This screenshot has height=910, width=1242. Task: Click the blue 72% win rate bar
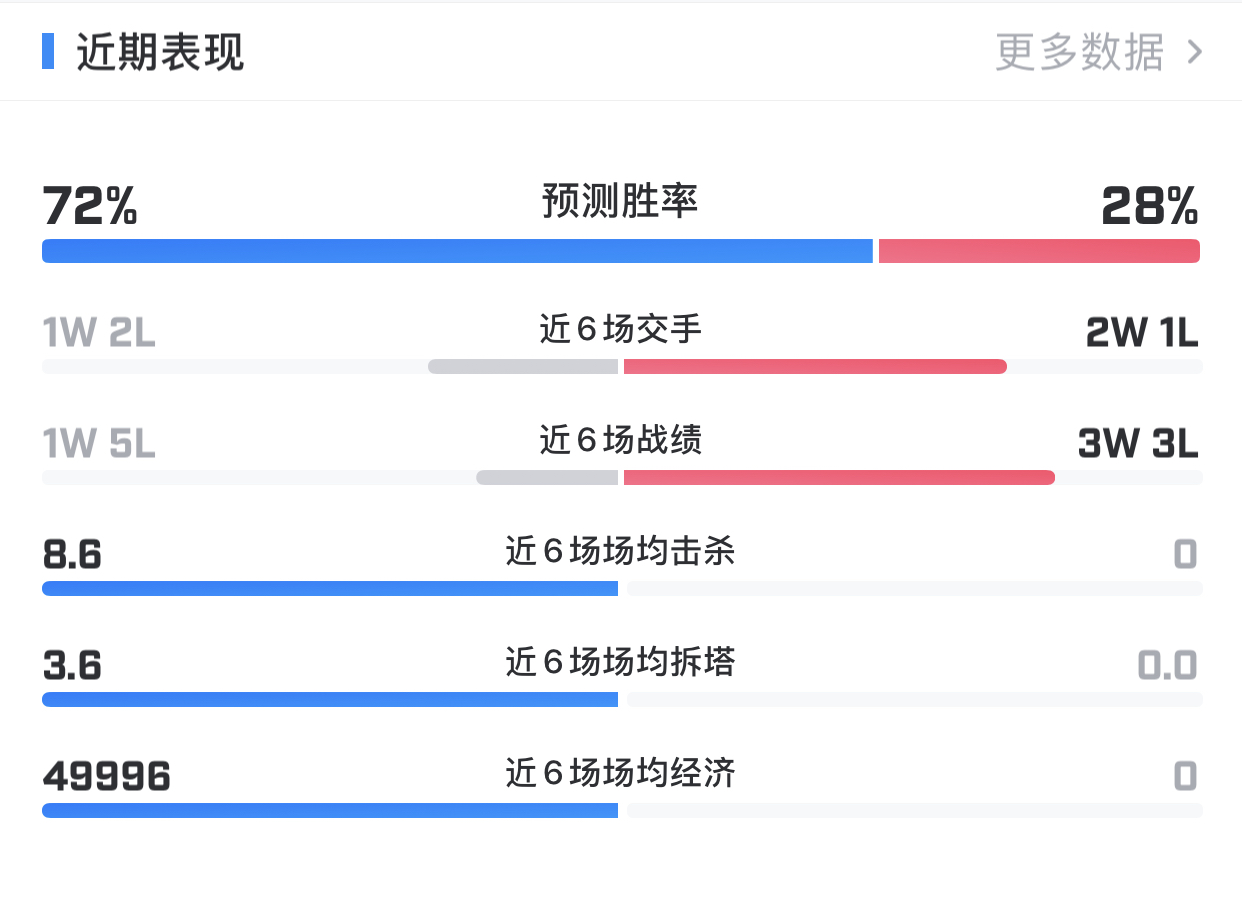pos(457,251)
